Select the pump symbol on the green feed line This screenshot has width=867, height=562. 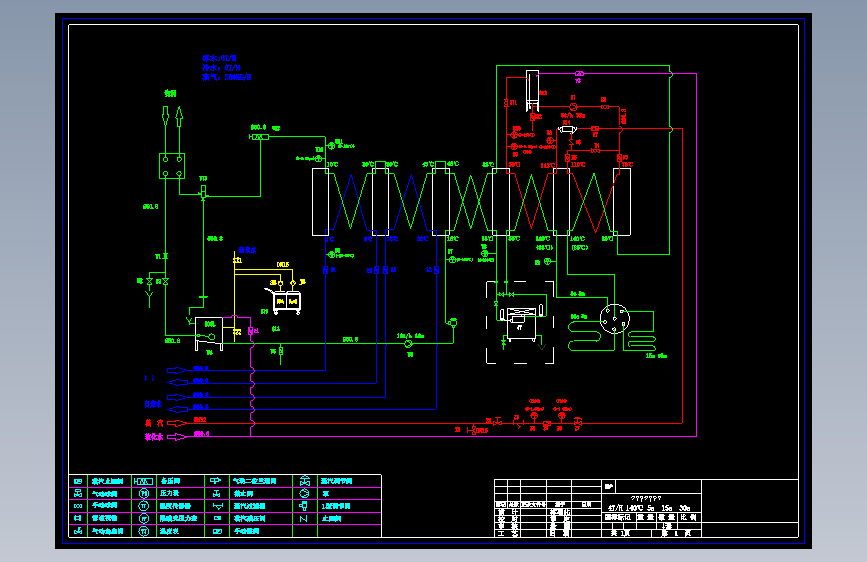pyautogui.click(x=409, y=344)
